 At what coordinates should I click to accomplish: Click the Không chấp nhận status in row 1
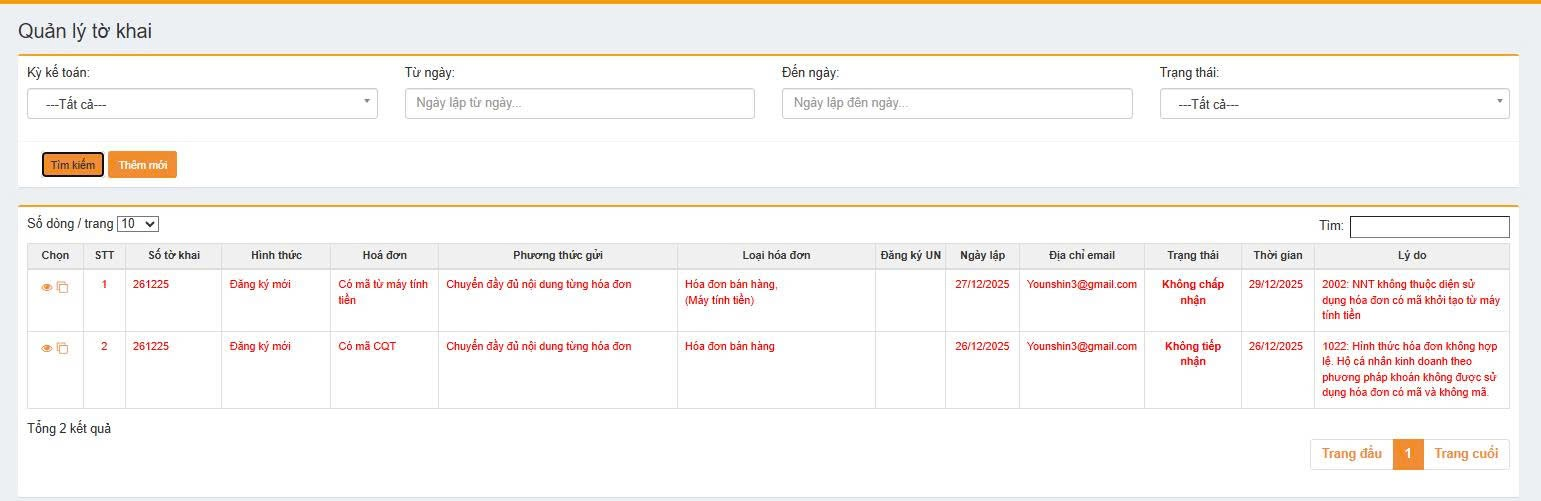click(x=1192, y=292)
